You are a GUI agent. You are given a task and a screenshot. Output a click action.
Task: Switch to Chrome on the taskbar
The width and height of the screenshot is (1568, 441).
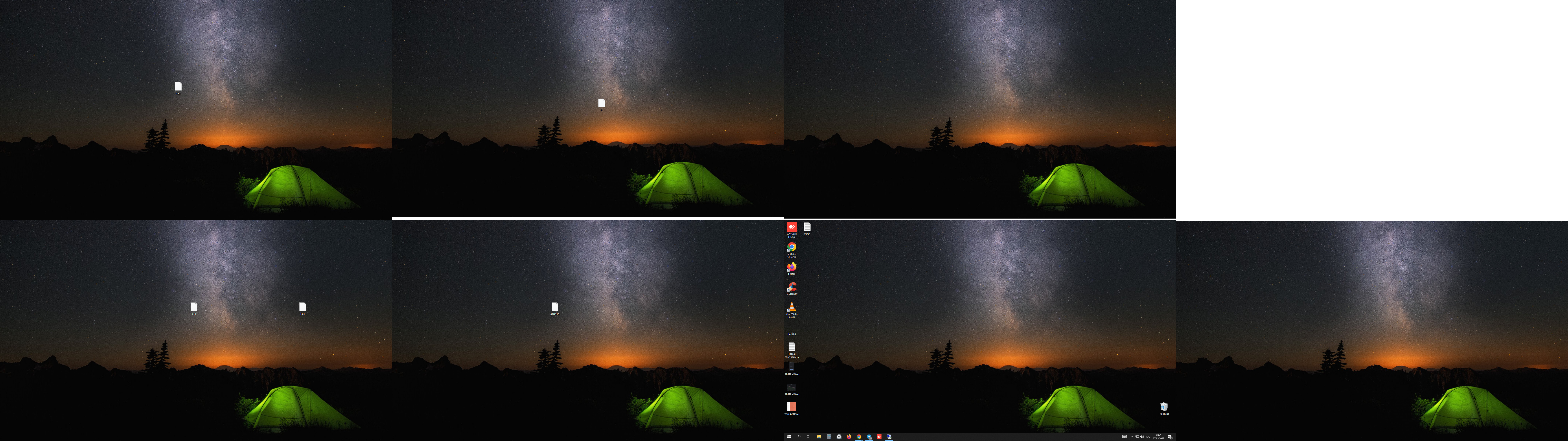859,437
